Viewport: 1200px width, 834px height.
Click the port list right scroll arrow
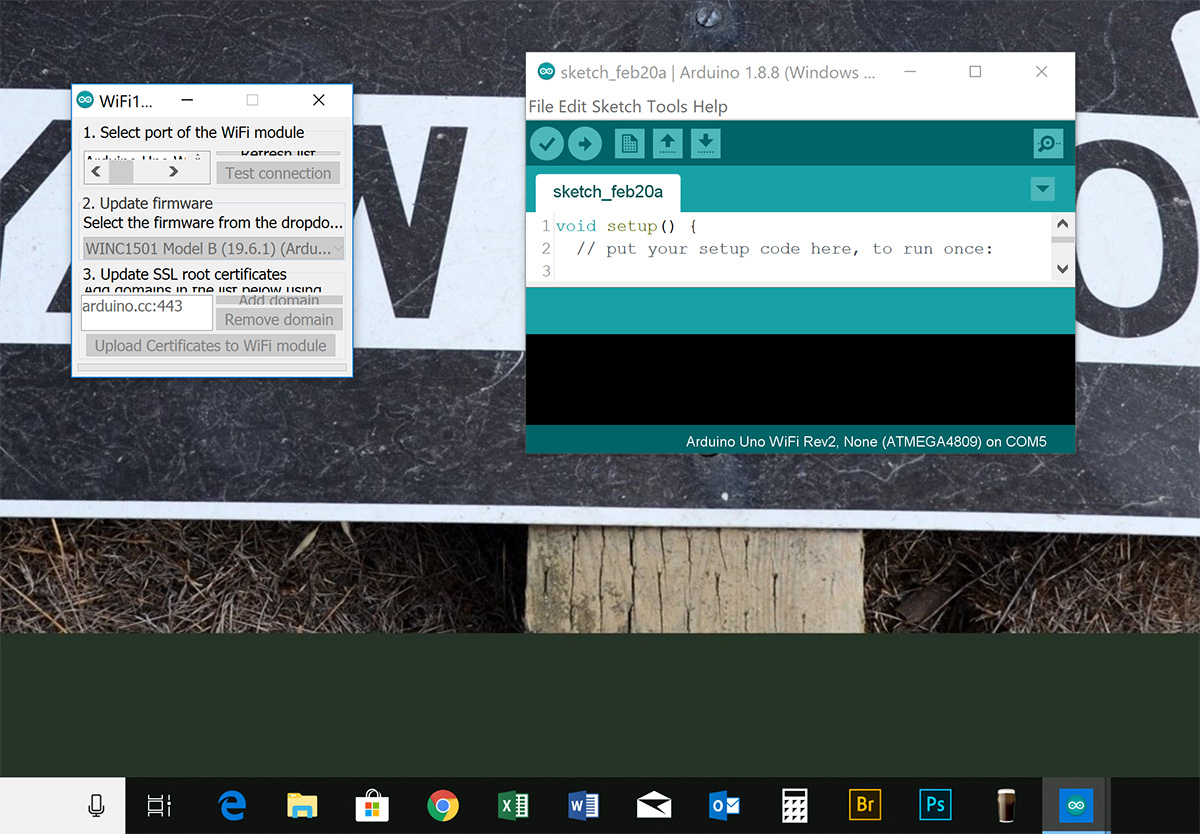pos(174,172)
